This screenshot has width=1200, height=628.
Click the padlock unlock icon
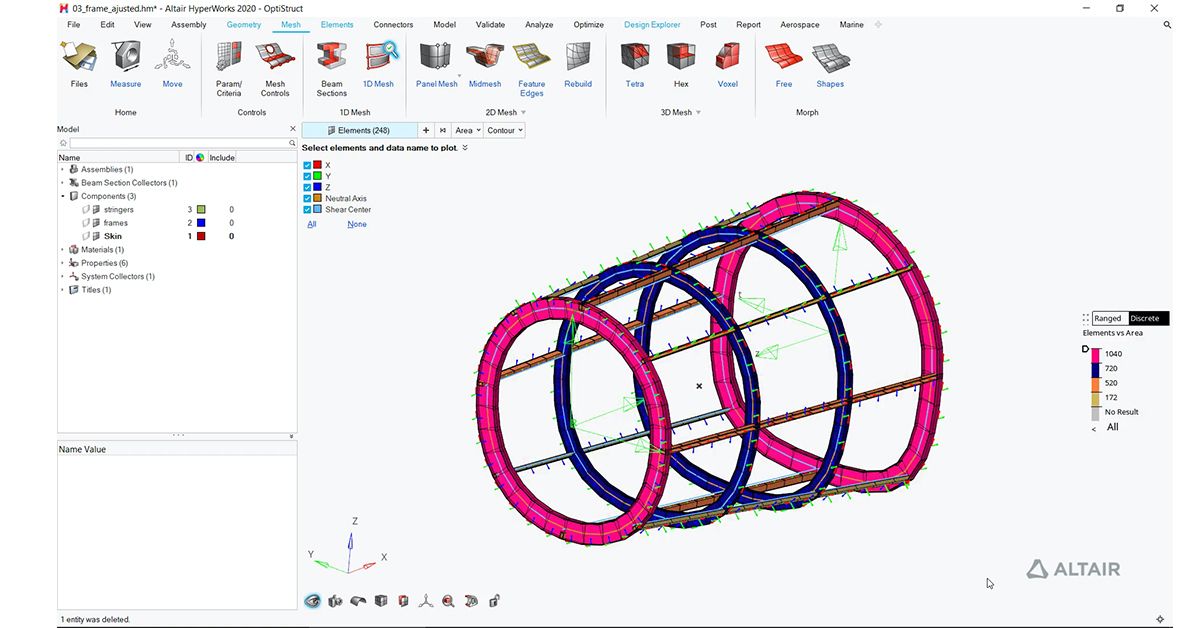(494, 601)
